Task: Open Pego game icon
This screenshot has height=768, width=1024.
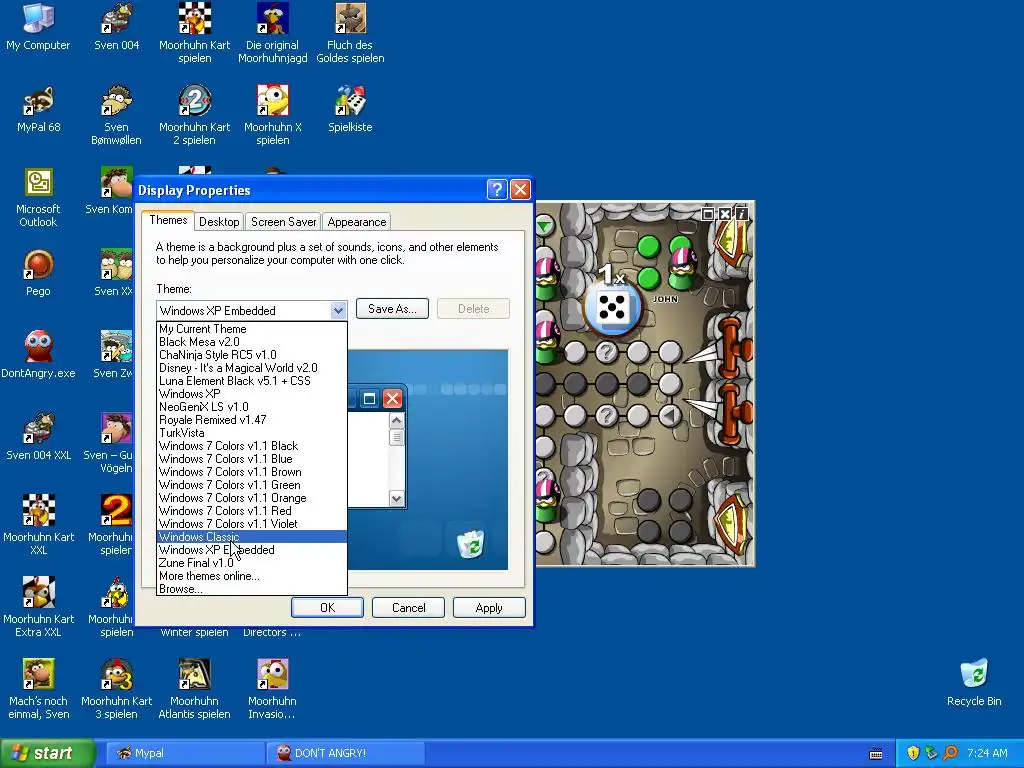Action: click(x=38, y=273)
